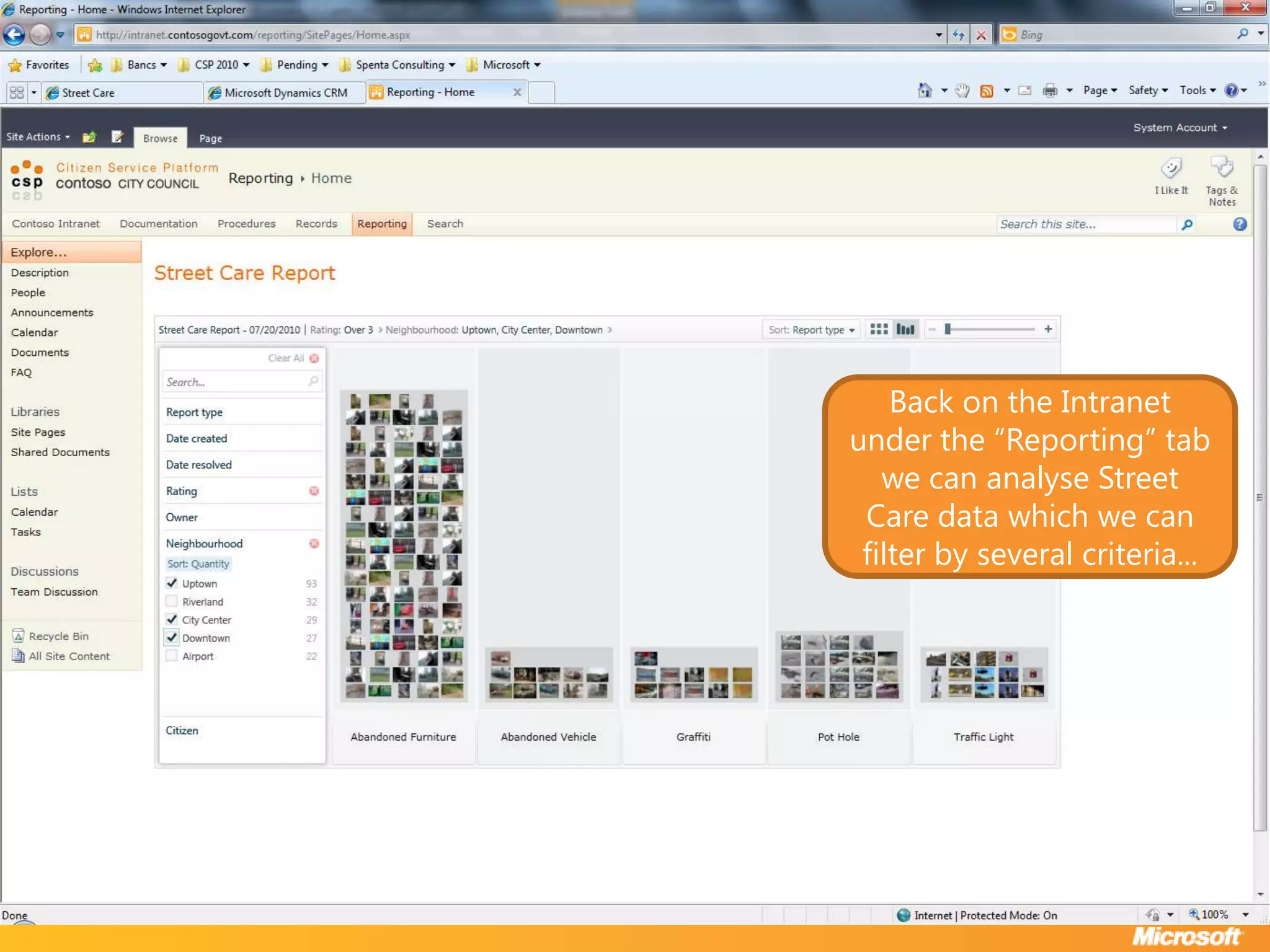Click the Stop loading red X icon
The width and height of the screenshot is (1270, 952).
click(981, 35)
